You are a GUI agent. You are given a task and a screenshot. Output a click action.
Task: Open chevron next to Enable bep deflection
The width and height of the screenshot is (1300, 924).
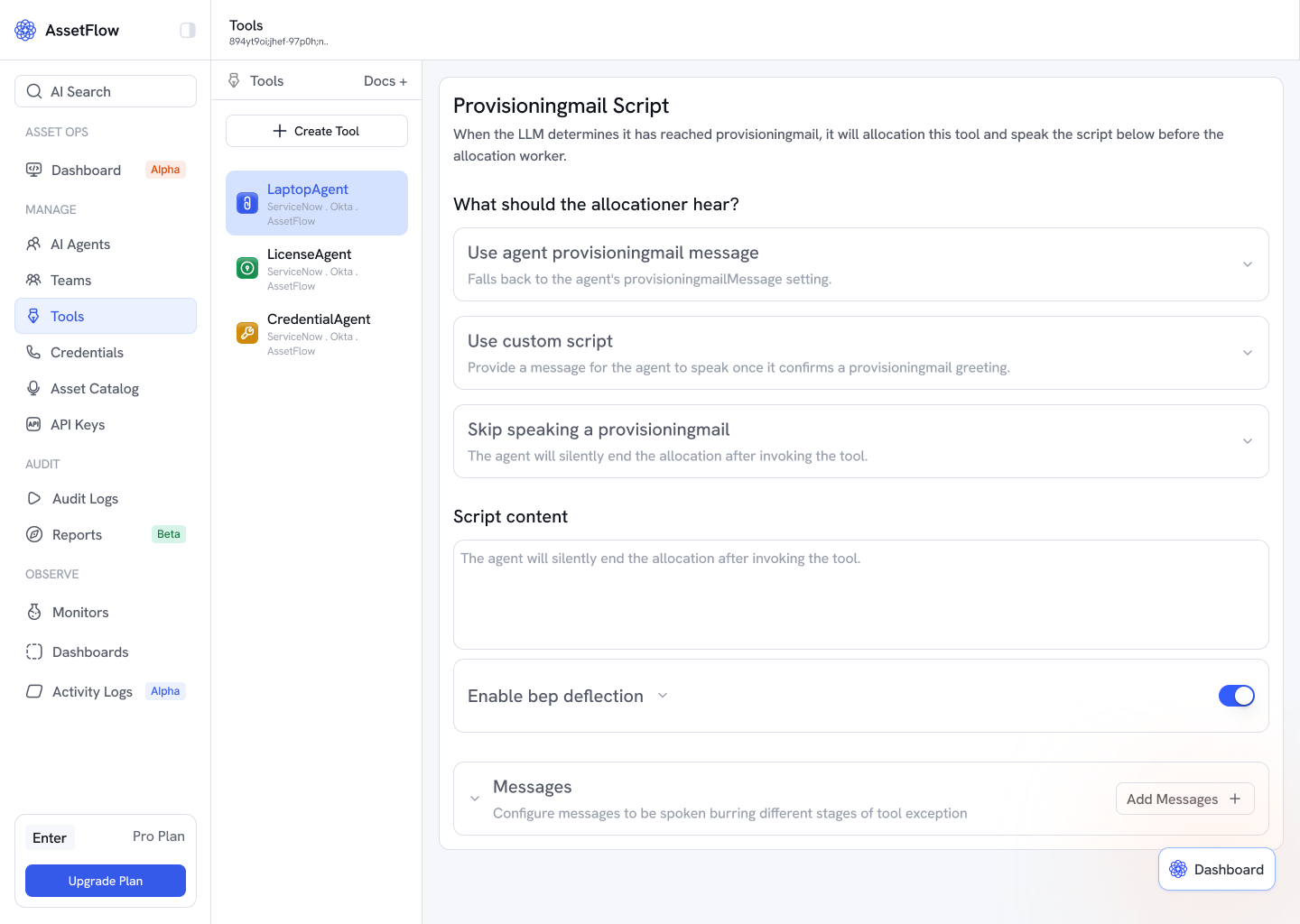(663, 696)
